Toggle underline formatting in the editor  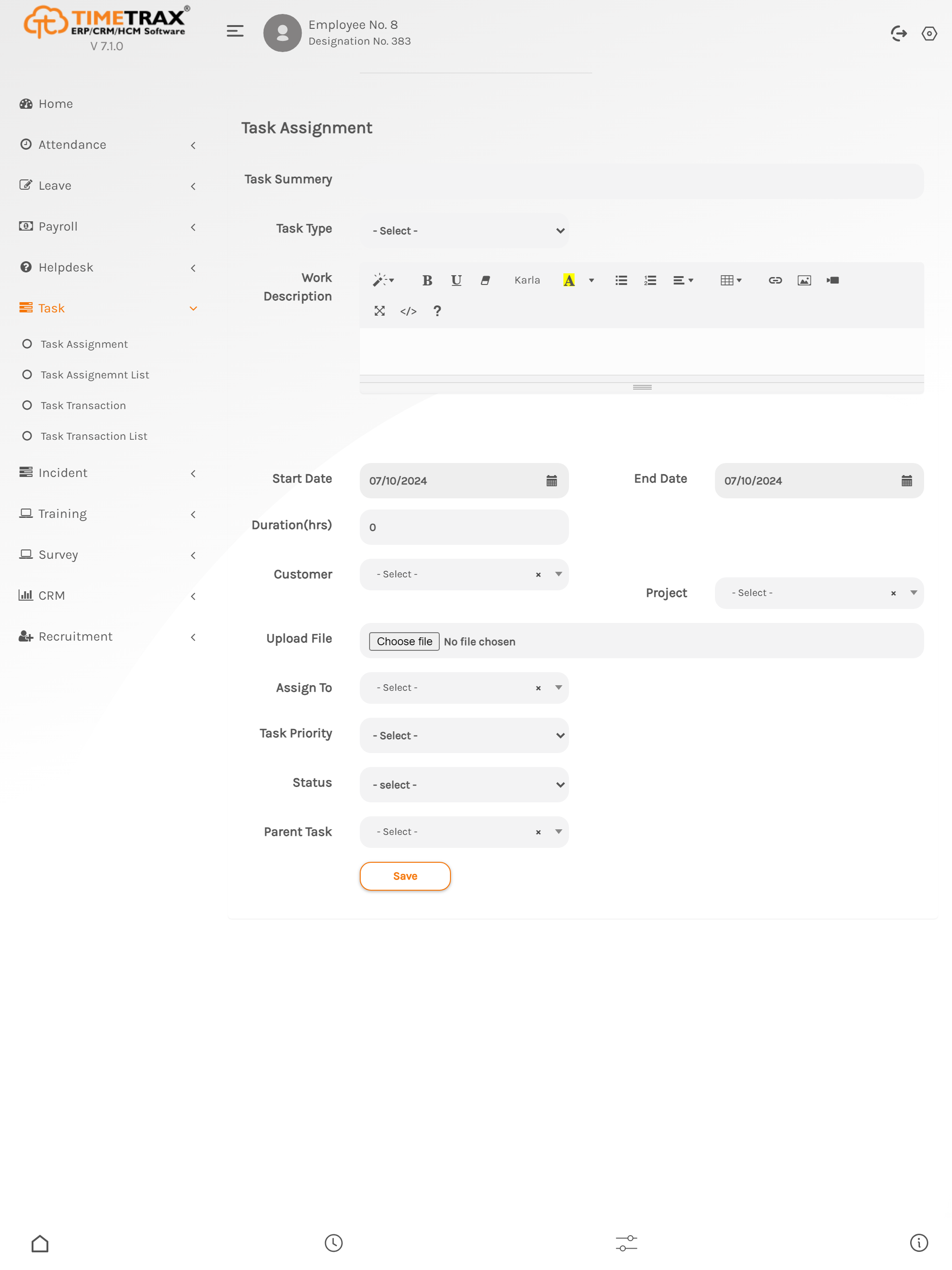coord(456,280)
